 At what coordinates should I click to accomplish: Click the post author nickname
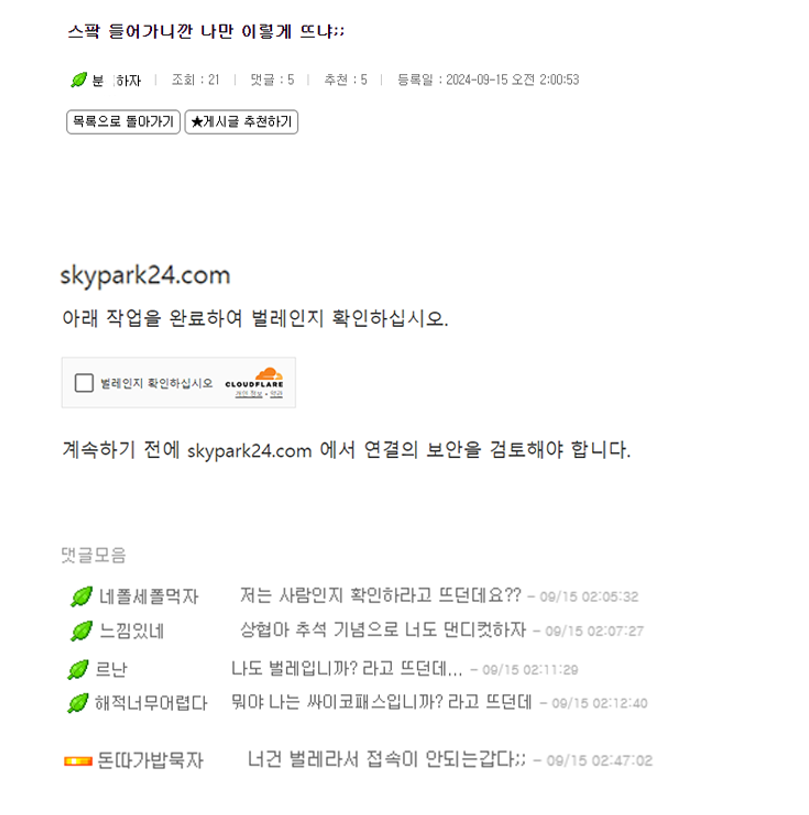(x=117, y=81)
